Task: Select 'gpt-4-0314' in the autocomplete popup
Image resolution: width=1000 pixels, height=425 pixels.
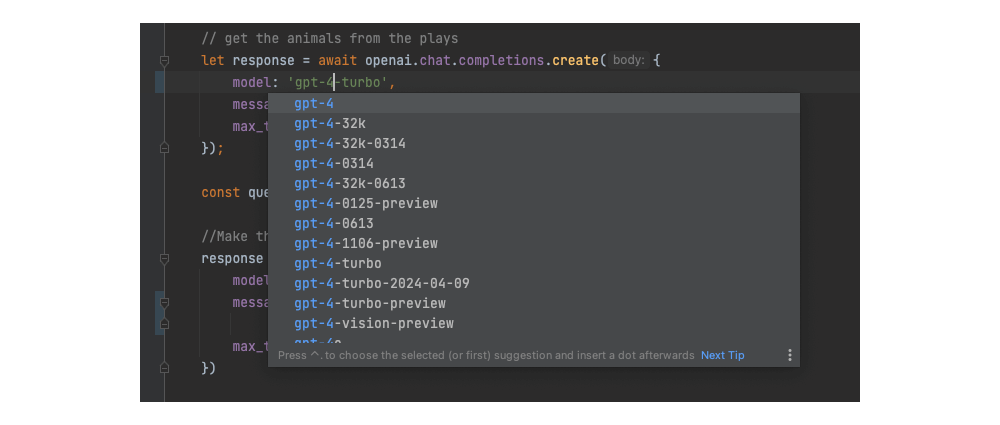Action: click(333, 164)
